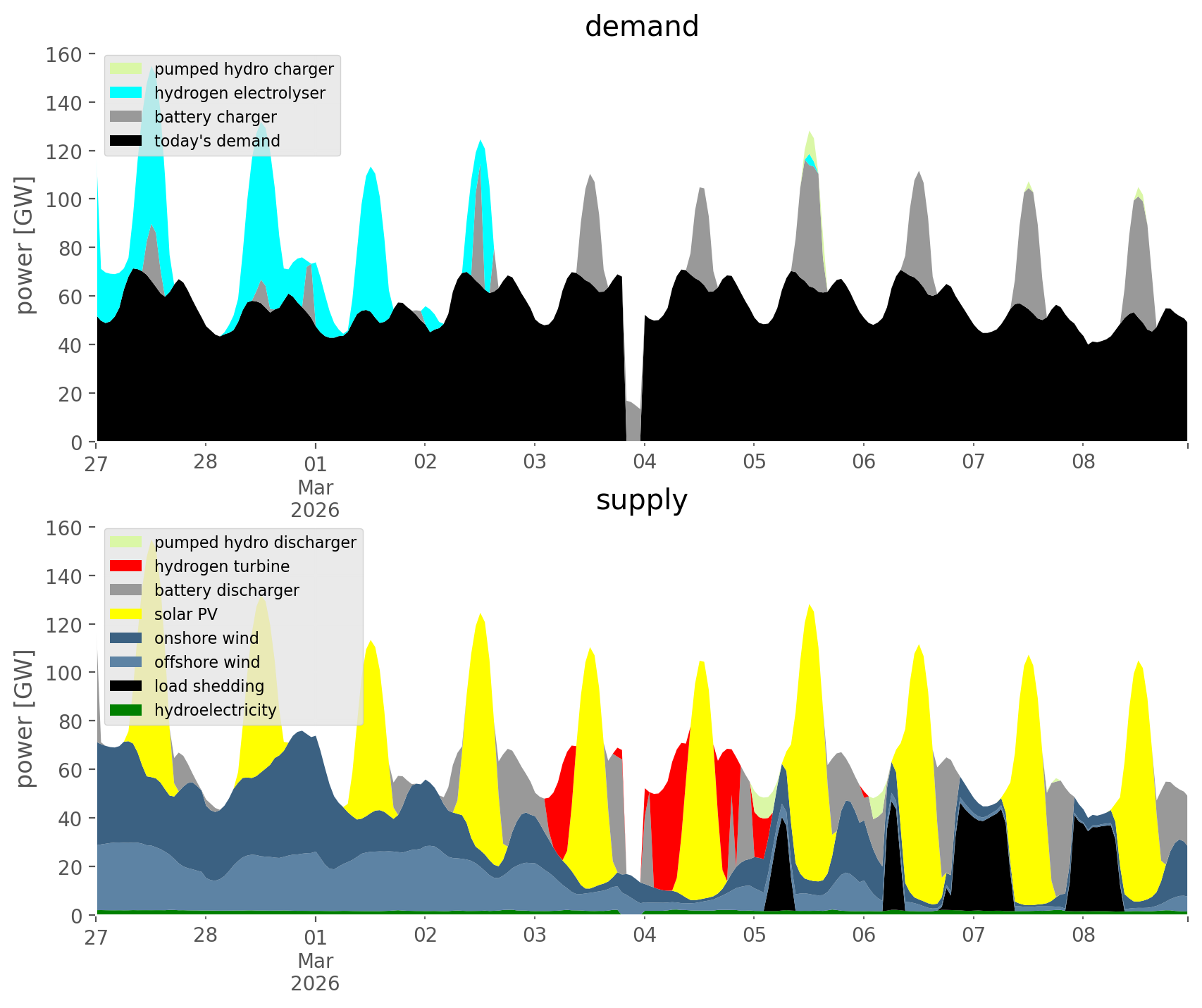Viewport: 1202px width, 1008px height.
Task: Click the 160 y-axis tick on demand chart
Action: [64, 54]
